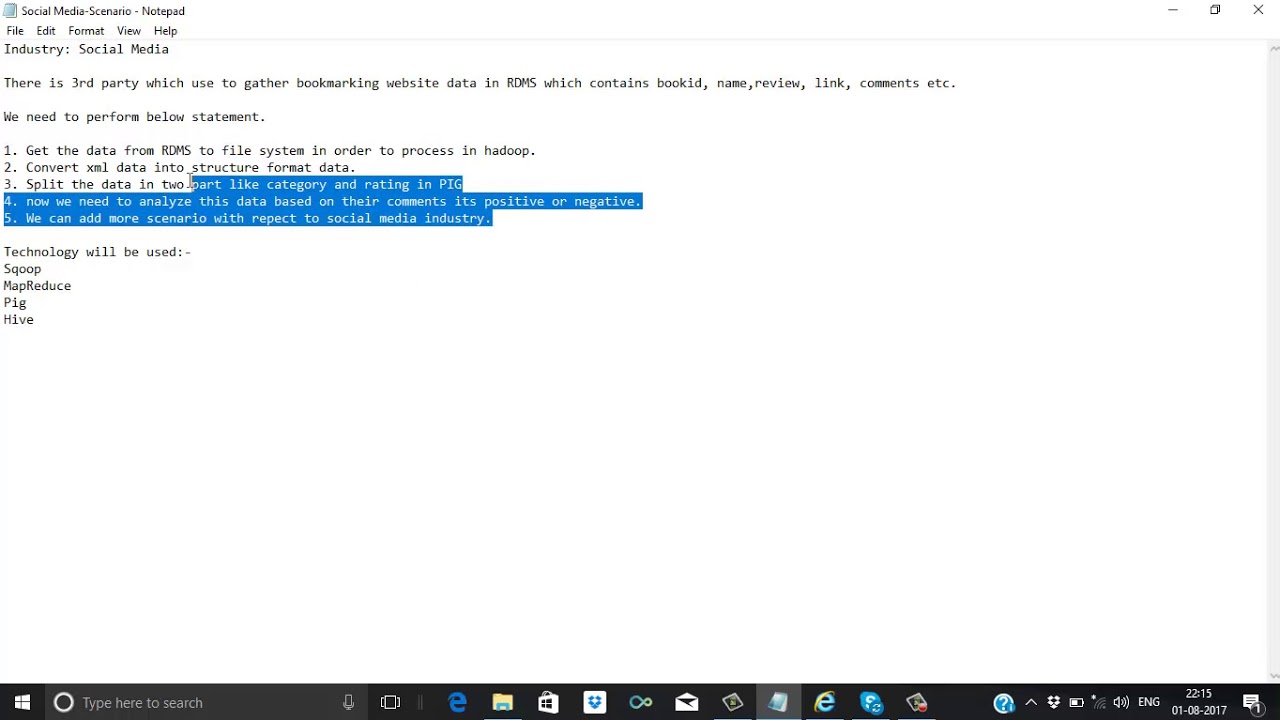
Task: Click the help question-mark tray icon
Action: [x=1004, y=703]
